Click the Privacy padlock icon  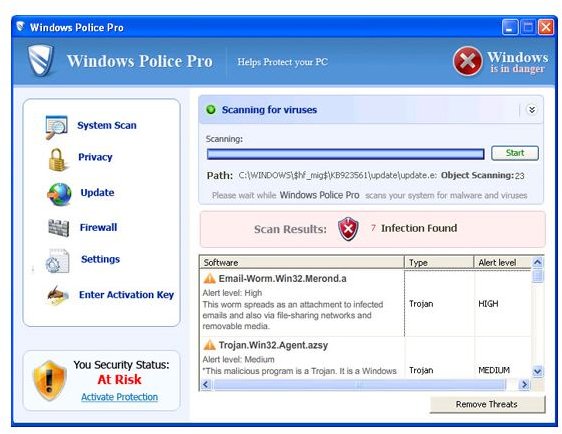click(57, 159)
